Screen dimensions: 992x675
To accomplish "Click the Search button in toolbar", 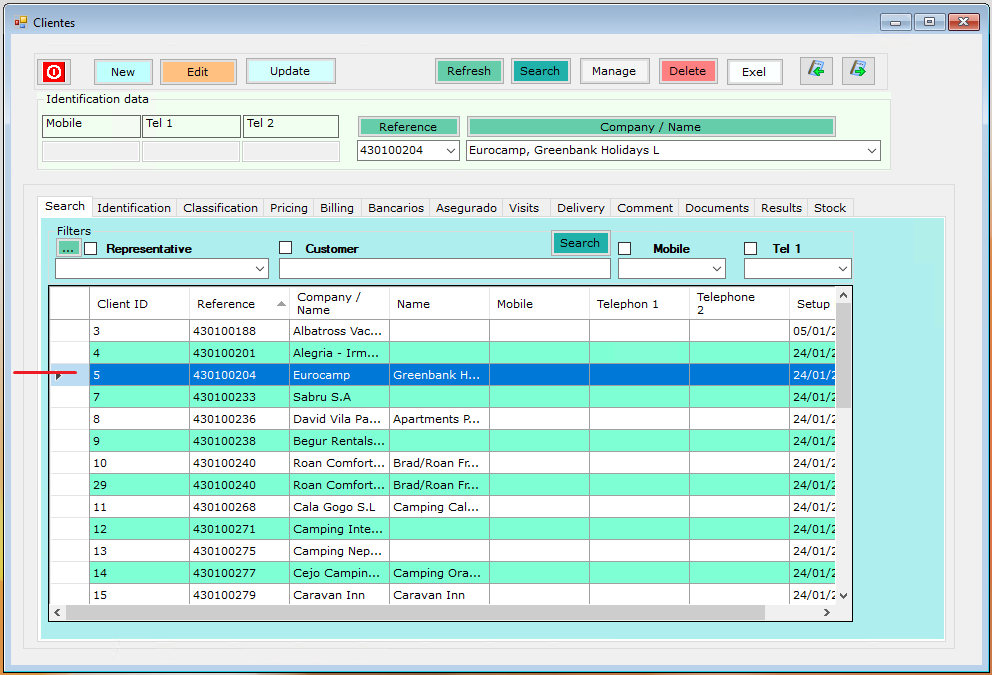I will (540, 71).
